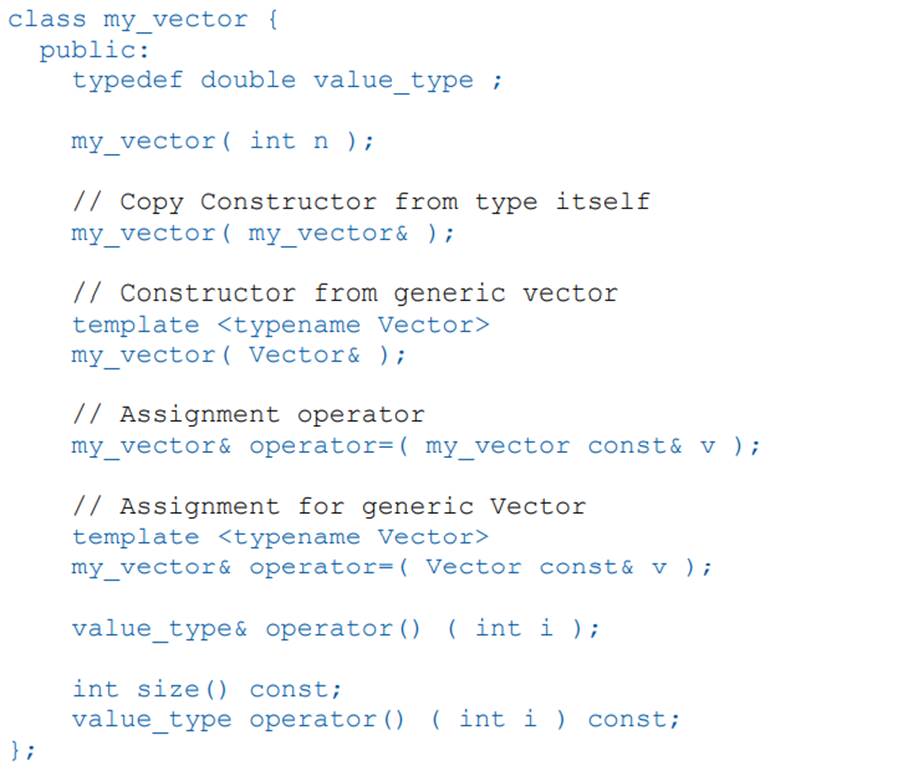Click the 'int n' constructor parameter
The height and width of the screenshot is (771, 903).
click(288, 141)
